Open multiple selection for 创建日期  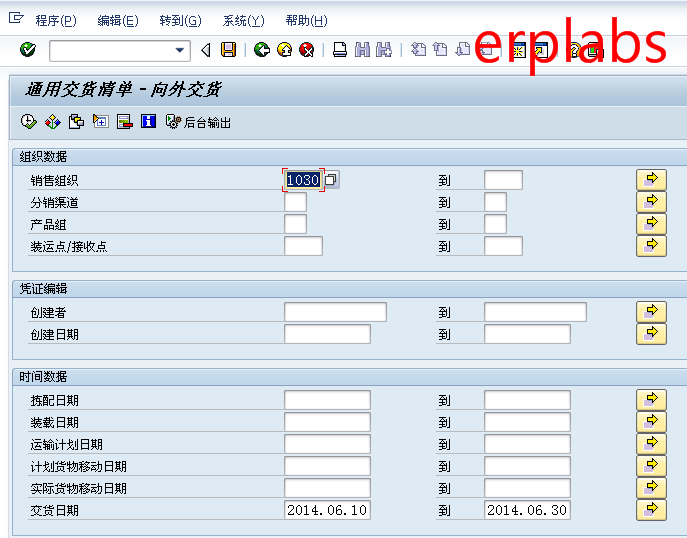tap(651, 334)
